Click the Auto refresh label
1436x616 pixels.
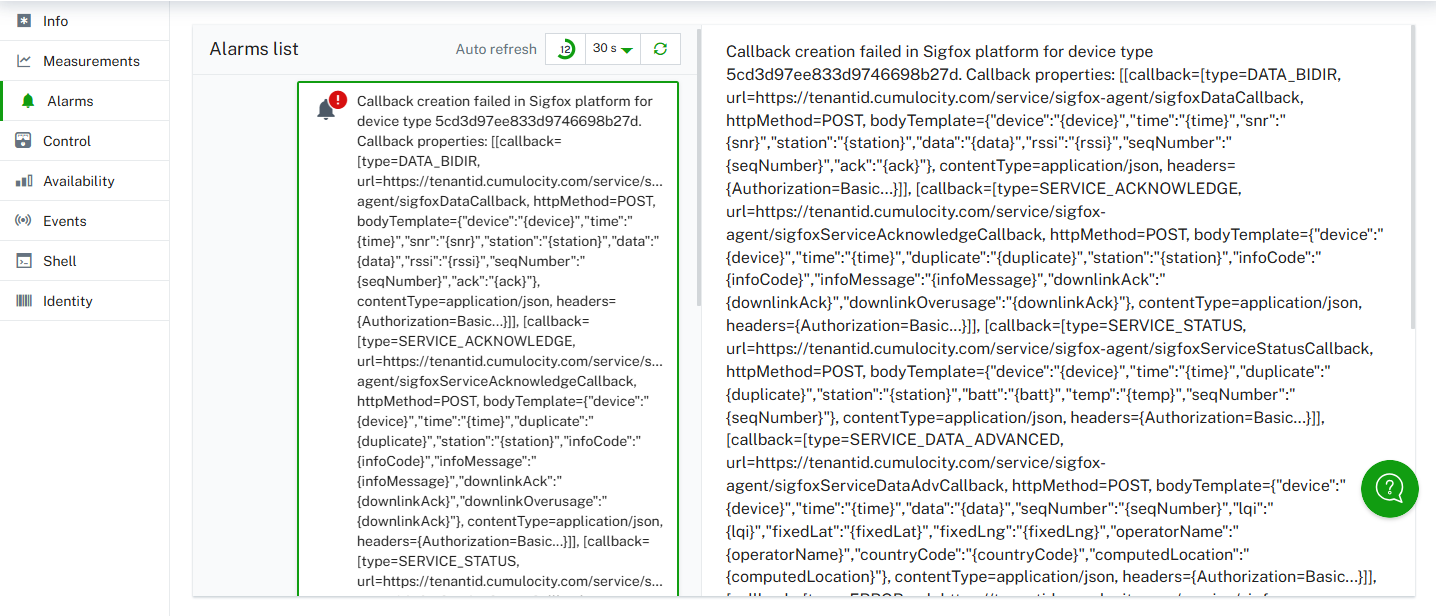(496, 48)
